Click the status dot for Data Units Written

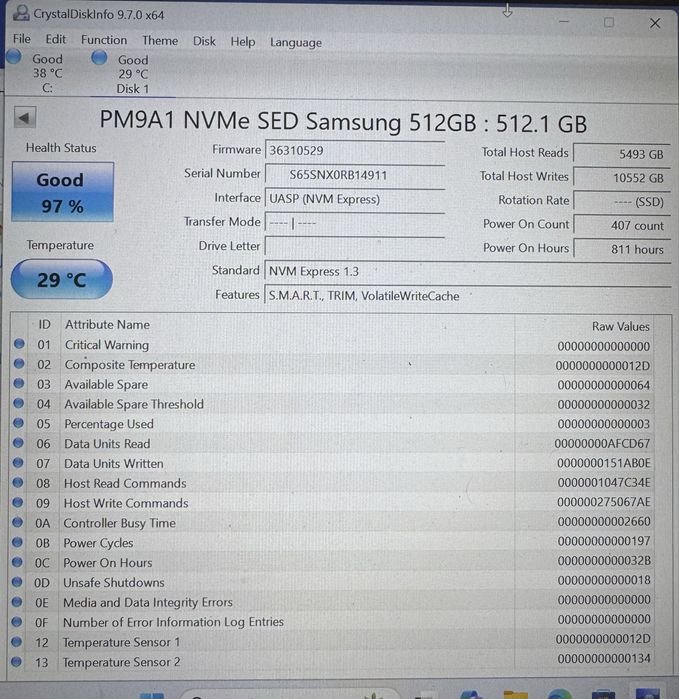pyautogui.click(x=18, y=463)
